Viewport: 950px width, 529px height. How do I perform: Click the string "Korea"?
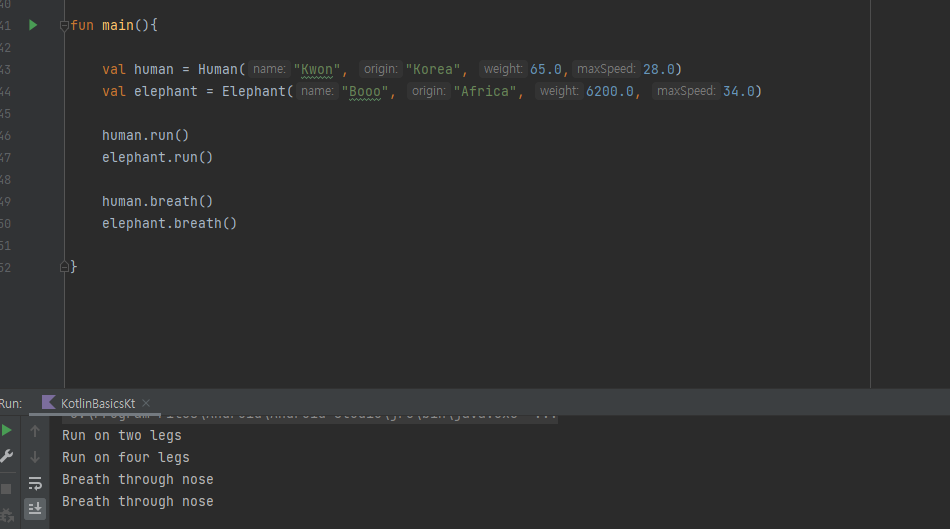coord(433,70)
